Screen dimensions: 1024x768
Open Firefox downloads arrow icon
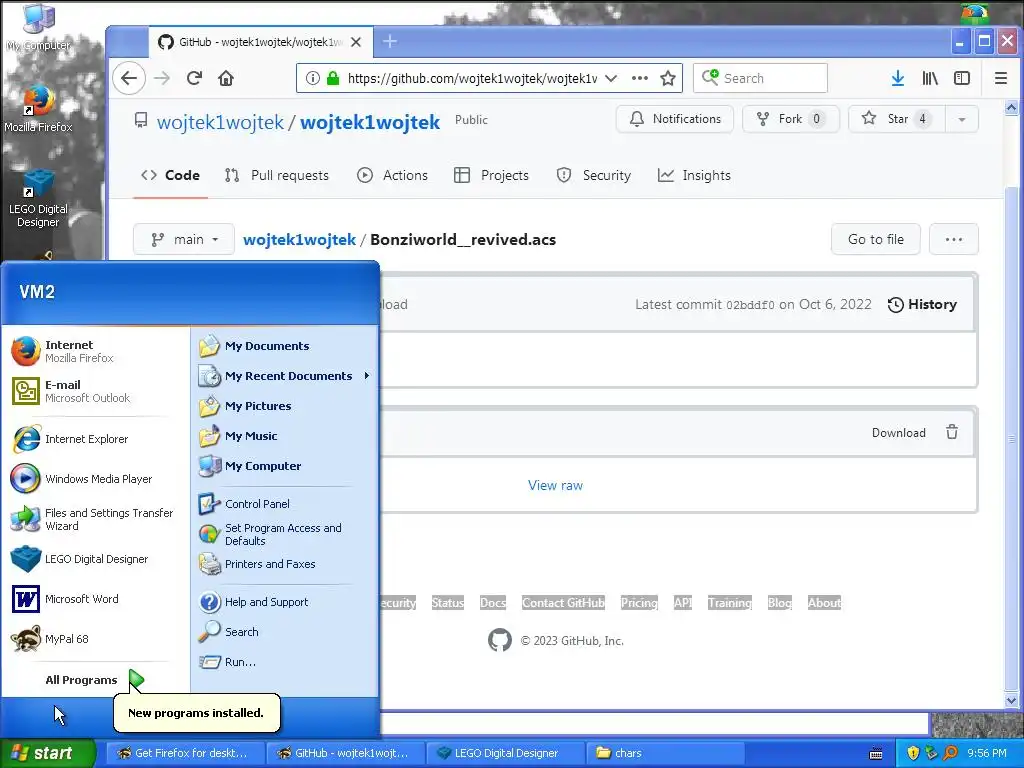(898, 78)
